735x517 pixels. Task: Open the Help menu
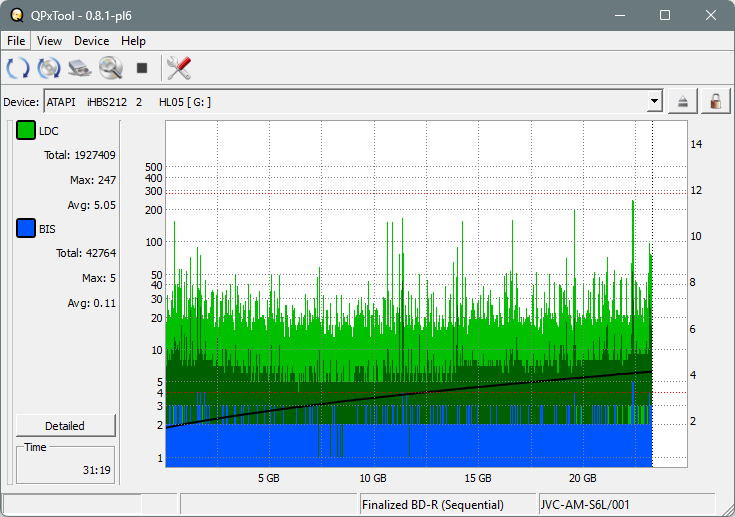tap(133, 41)
